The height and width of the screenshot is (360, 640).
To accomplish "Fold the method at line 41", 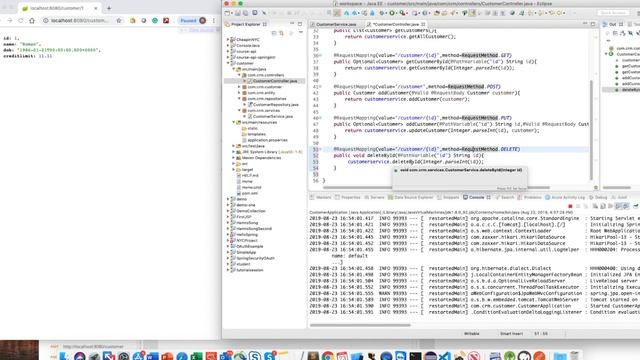I will [x=320, y=87].
